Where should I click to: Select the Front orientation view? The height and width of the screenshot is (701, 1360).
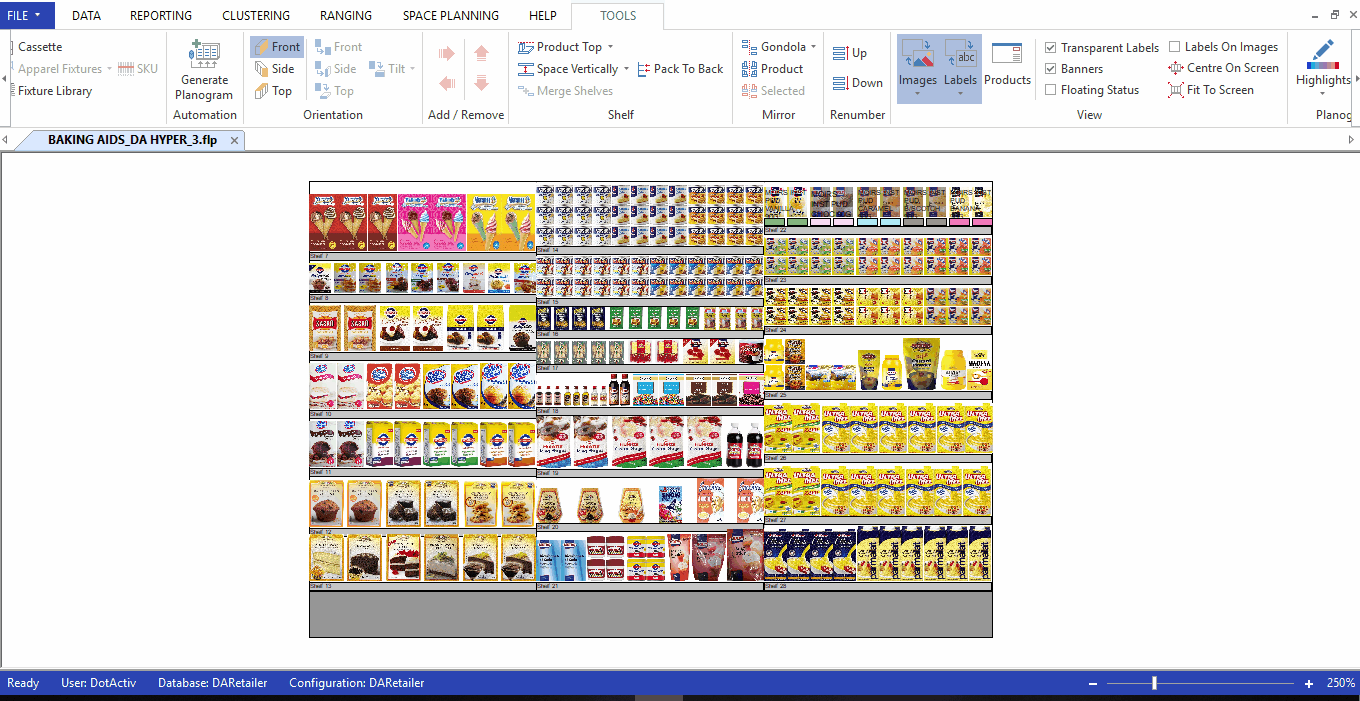click(276, 47)
